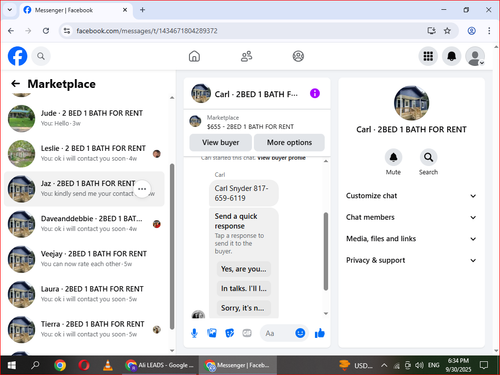Click the back arrow beside Marketplace
The height and width of the screenshot is (375, 500).
point(15,84)
